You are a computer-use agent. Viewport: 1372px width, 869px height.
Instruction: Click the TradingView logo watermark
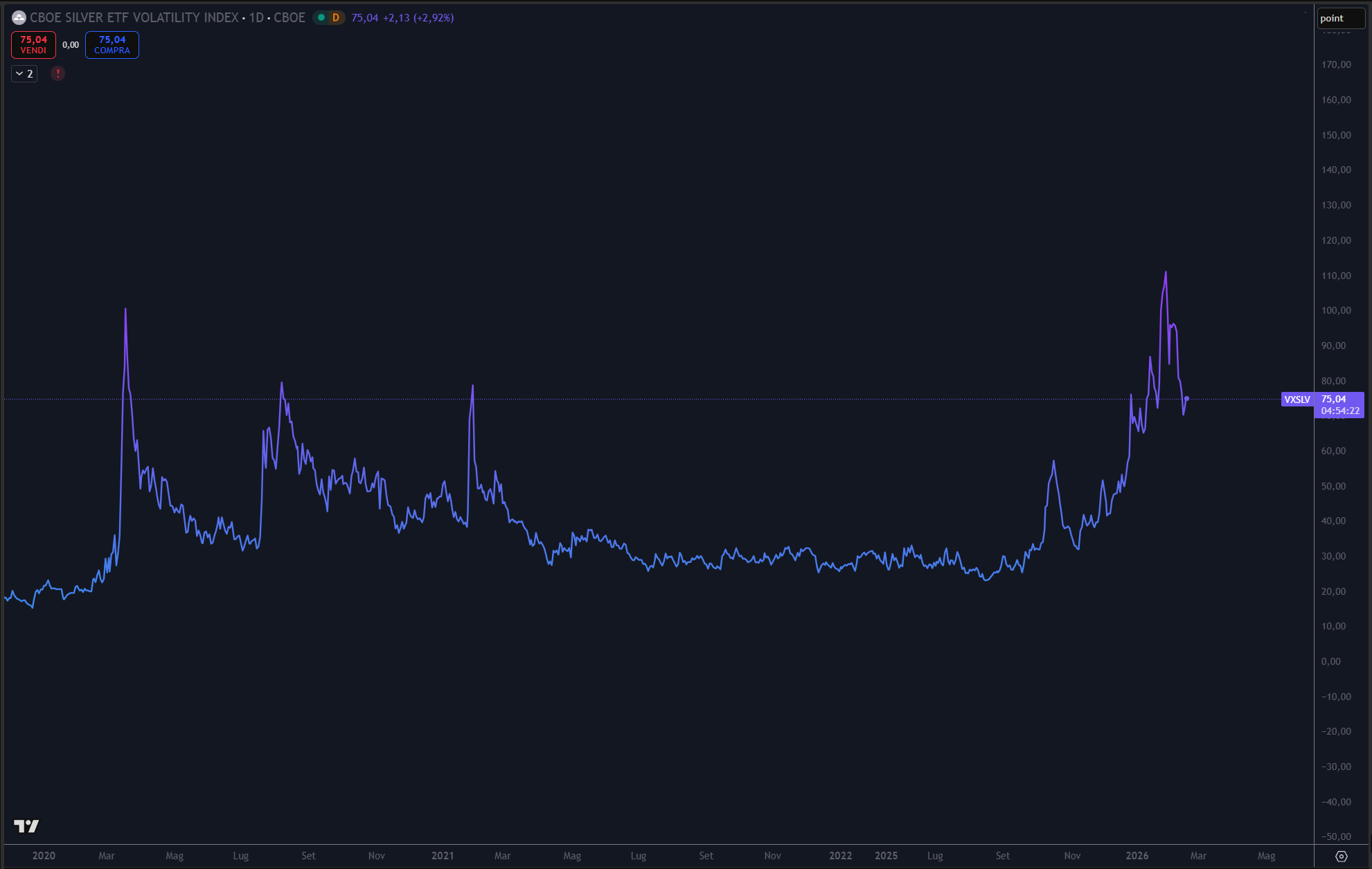26,825
